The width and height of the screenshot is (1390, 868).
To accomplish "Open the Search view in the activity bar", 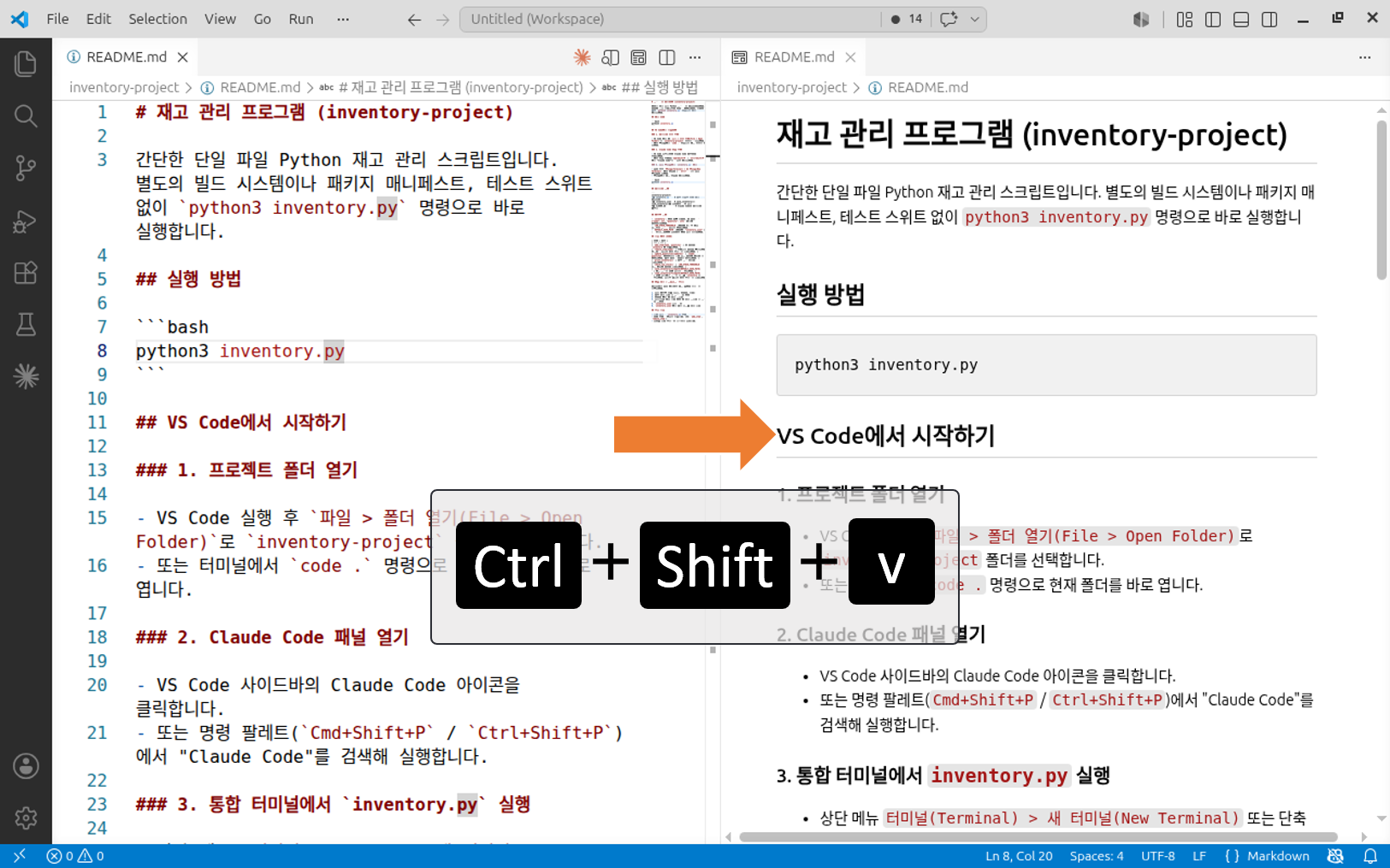I will 26,115.
